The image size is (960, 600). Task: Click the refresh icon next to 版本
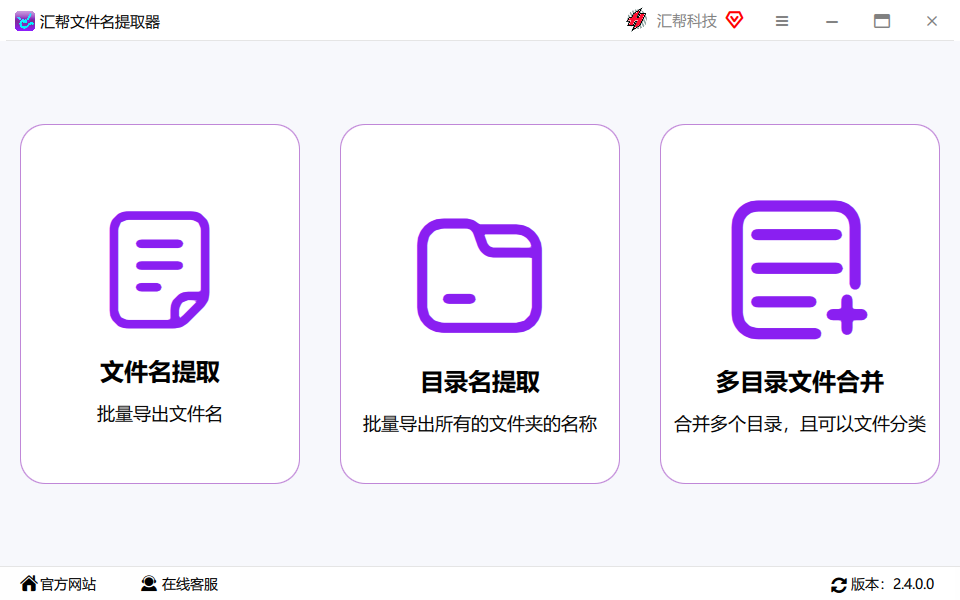click(840, 584)
